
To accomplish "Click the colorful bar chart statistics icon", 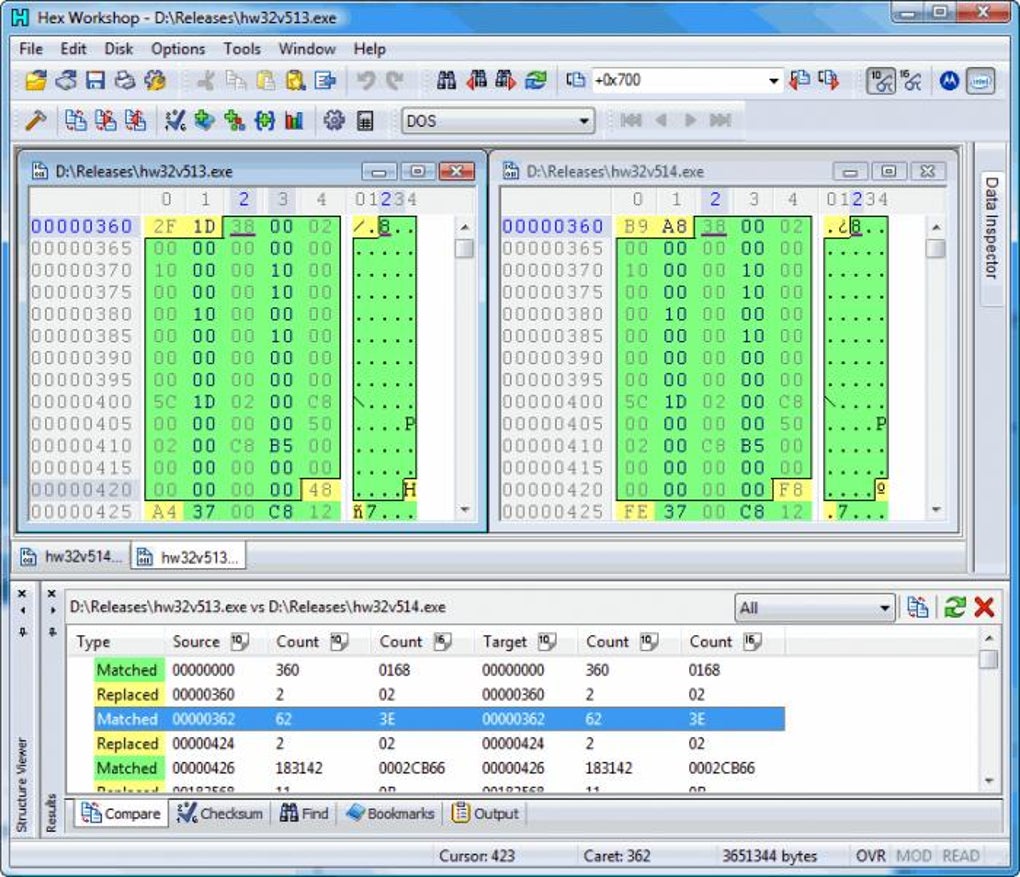I will 294,120.
